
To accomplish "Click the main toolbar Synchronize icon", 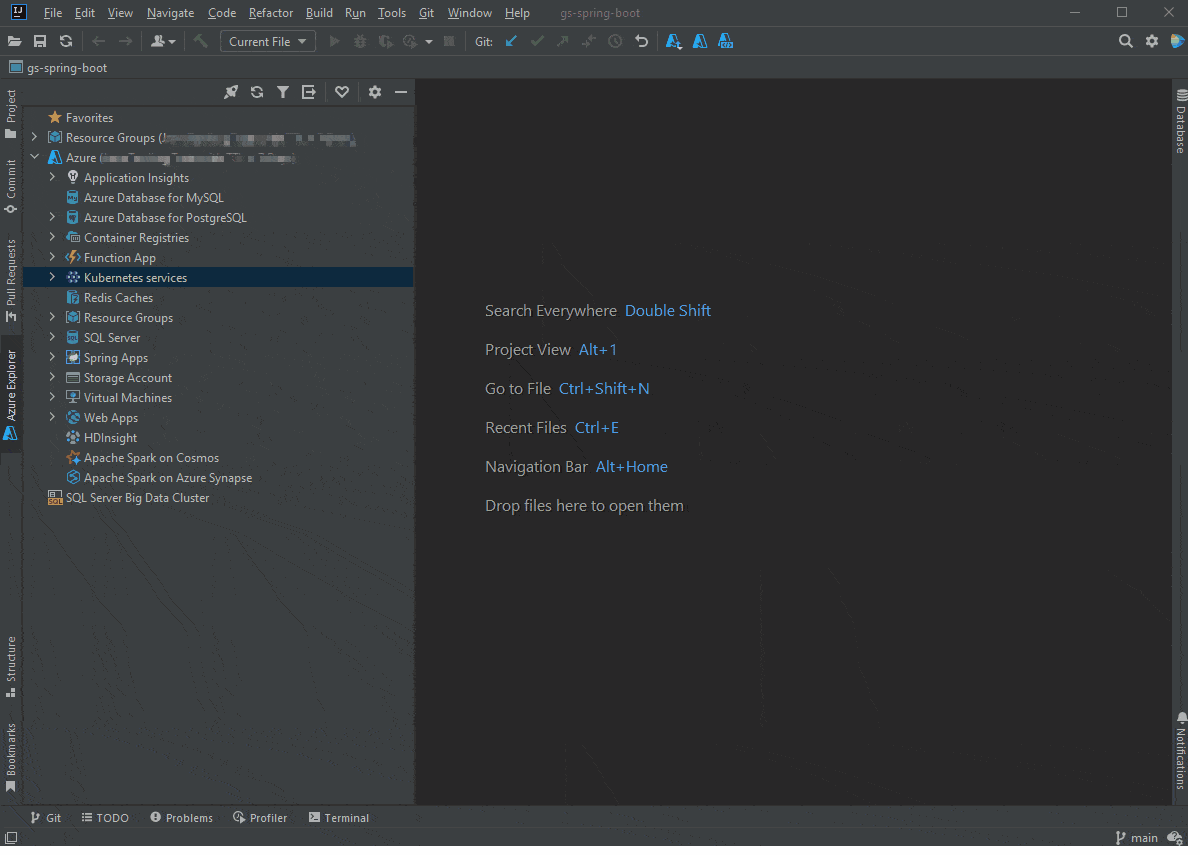I will pos(66,41).
